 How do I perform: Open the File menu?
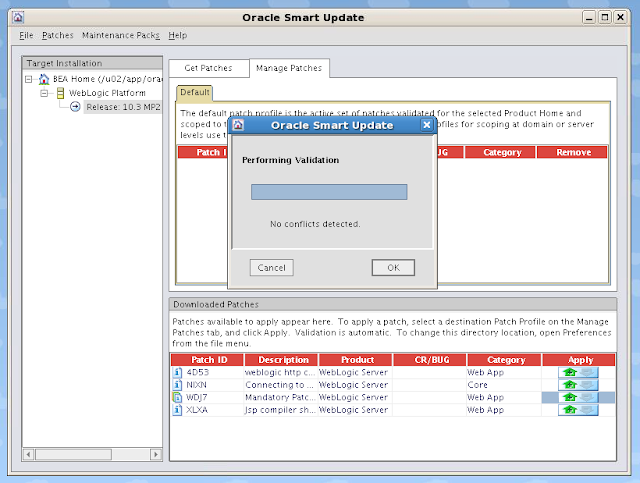coord(26,36)
